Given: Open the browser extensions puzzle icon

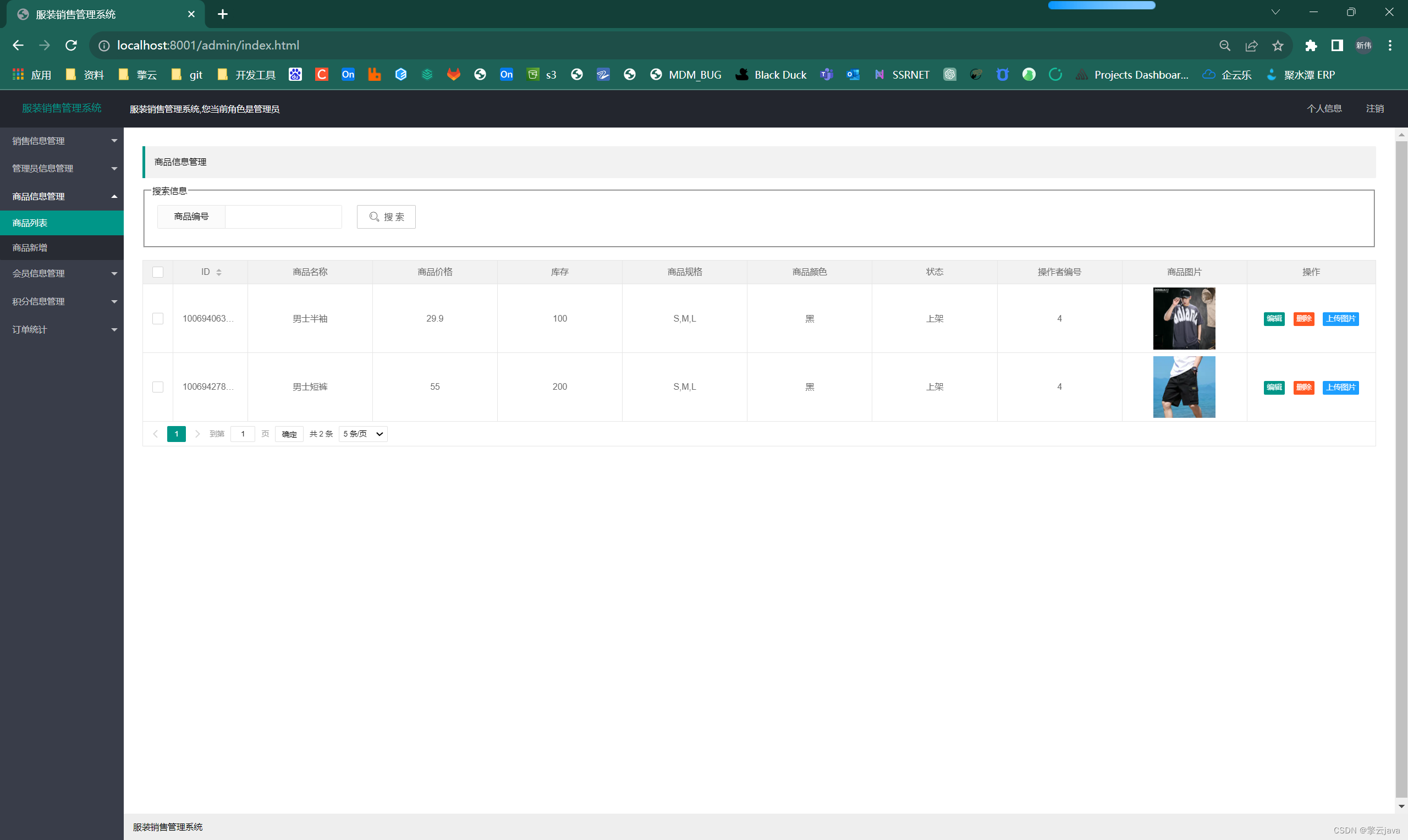Looking at the screenshot, I should (x=1311, y=46).
